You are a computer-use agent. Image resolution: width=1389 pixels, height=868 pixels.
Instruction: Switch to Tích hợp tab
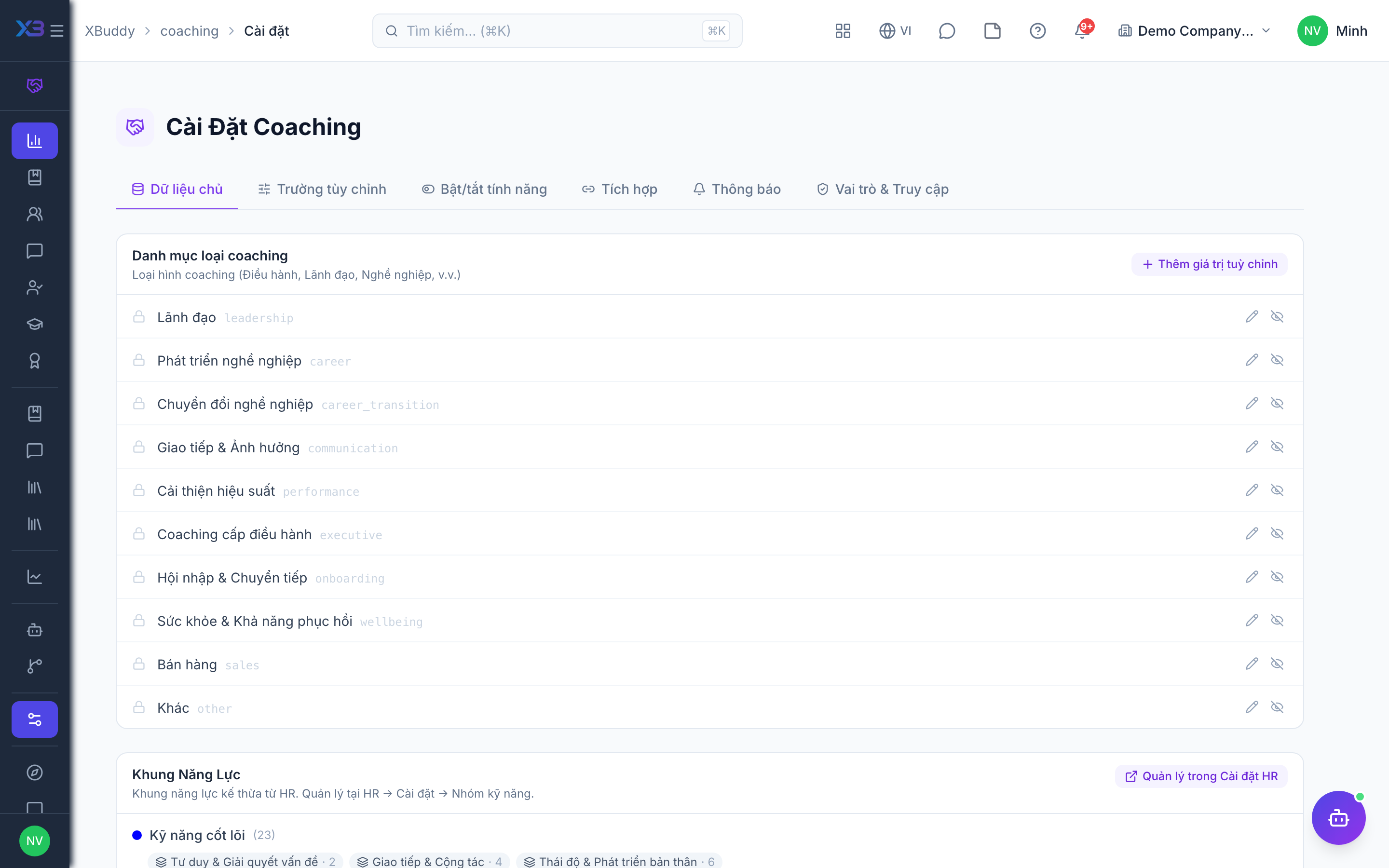click(619, 189)
